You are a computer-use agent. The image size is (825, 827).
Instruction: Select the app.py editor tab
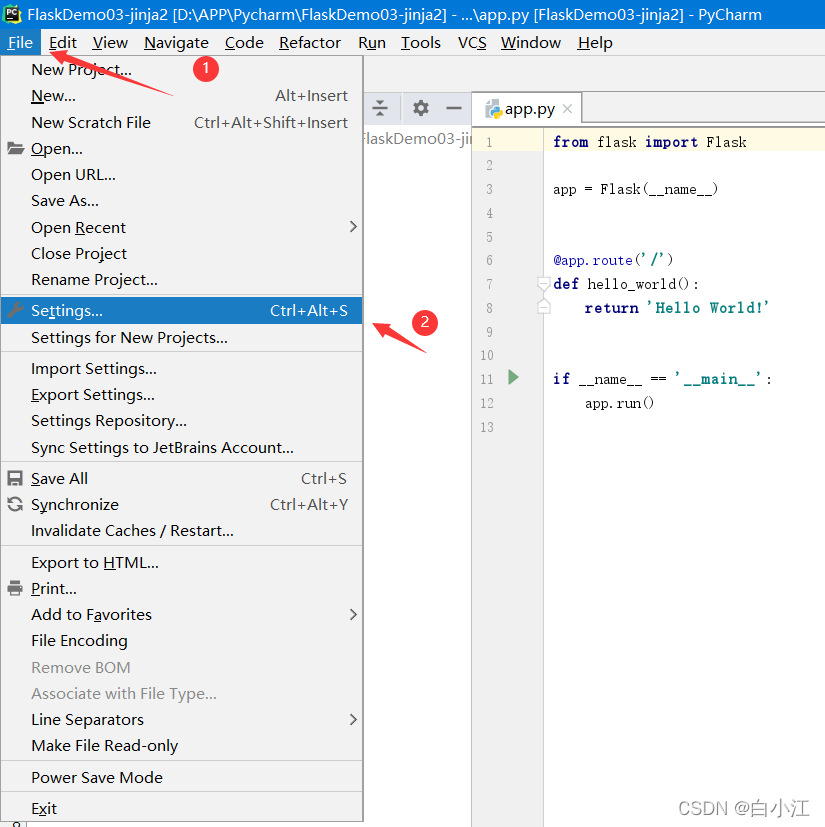point(526,109)
